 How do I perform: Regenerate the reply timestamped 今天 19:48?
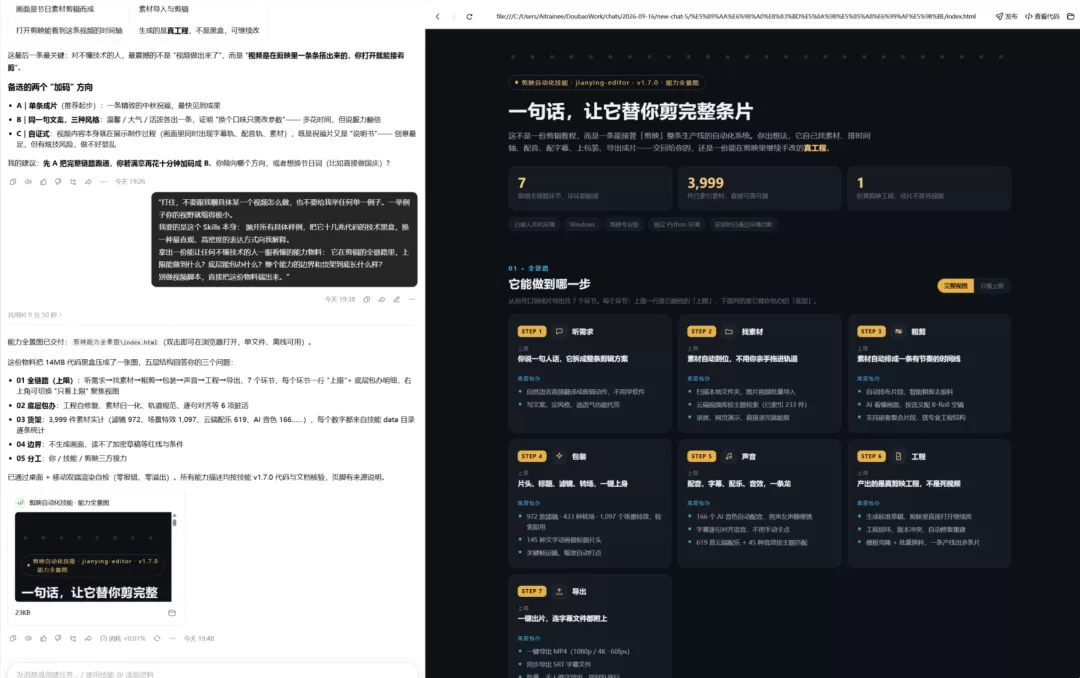157,639
